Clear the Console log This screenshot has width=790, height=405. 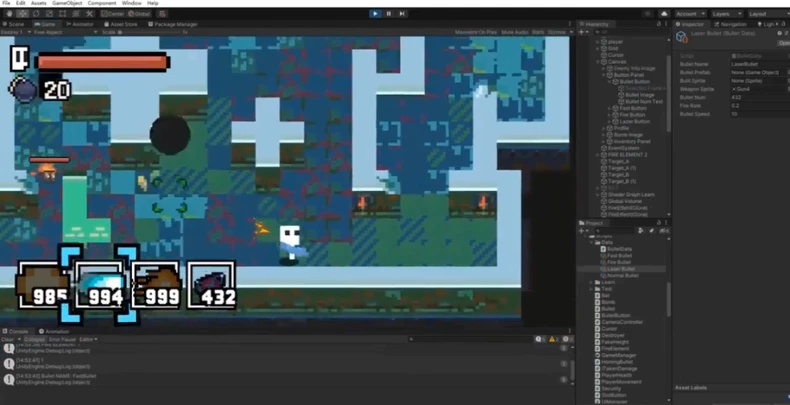[7, 340]
